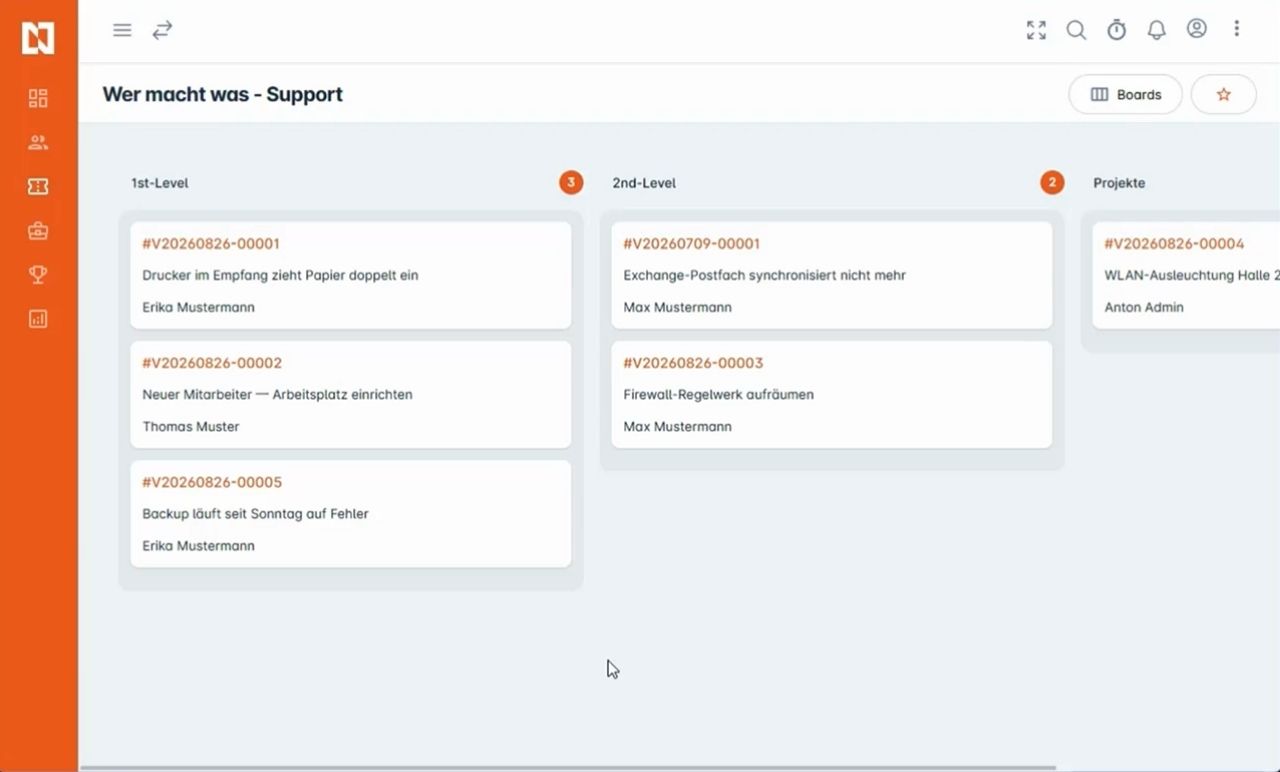The image size is (1280, 772).
Task: Open the dashboard icon in sidebar
Action: pos(38,98)
